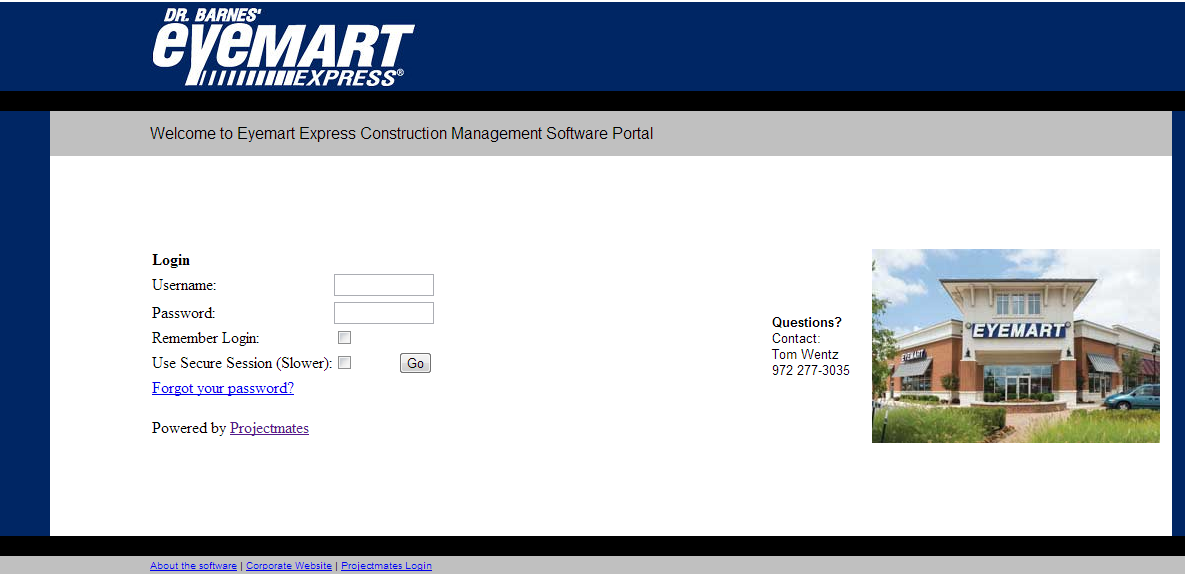Follow the Projectmates link after Powered by

point(269,428)
